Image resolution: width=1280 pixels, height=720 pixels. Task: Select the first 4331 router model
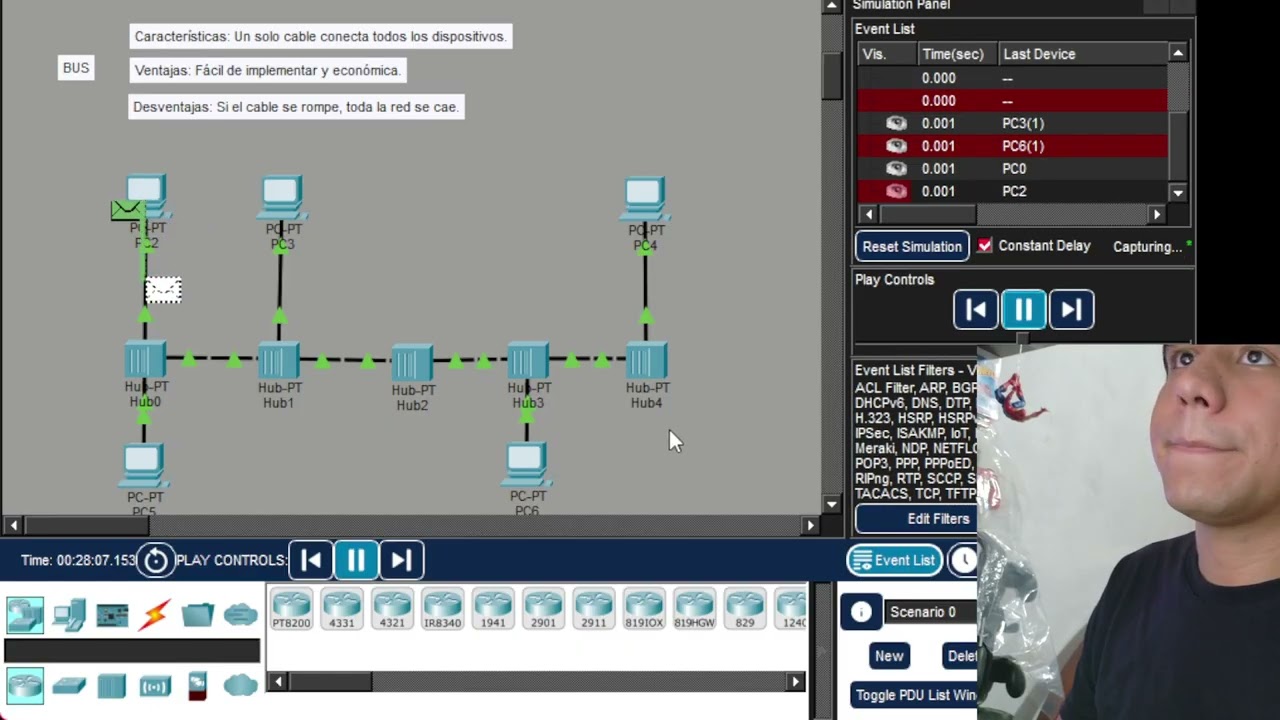click(341, 608)
